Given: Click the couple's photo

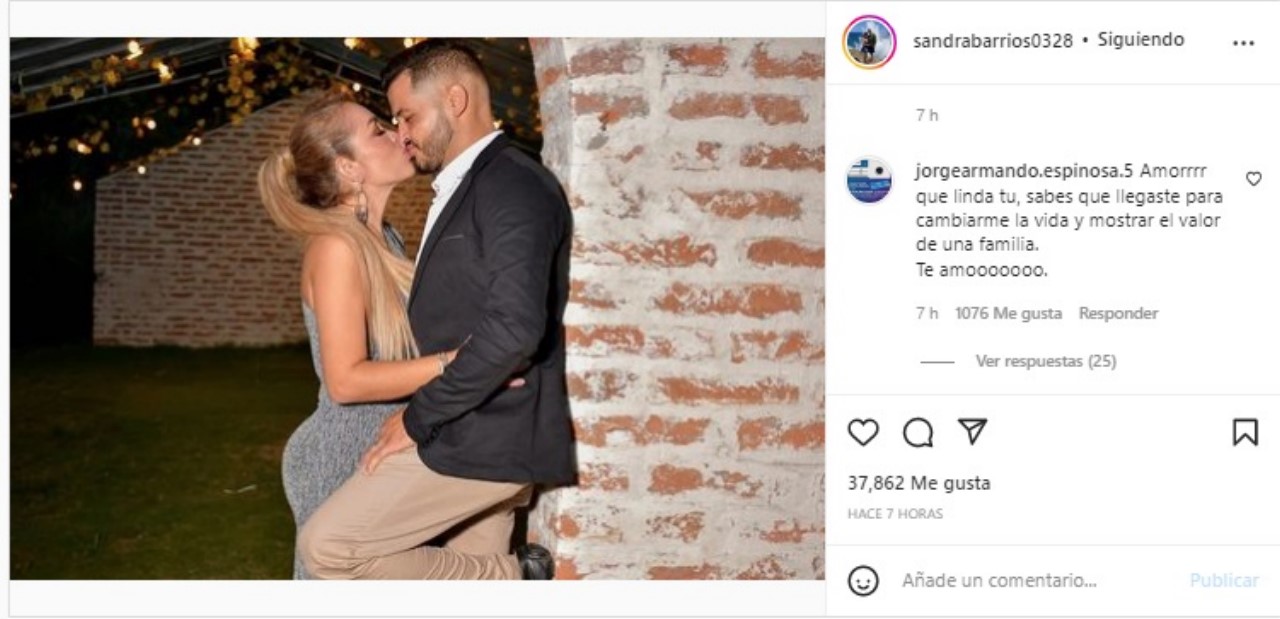Looking at the screenshot, I should click(417, 308).
